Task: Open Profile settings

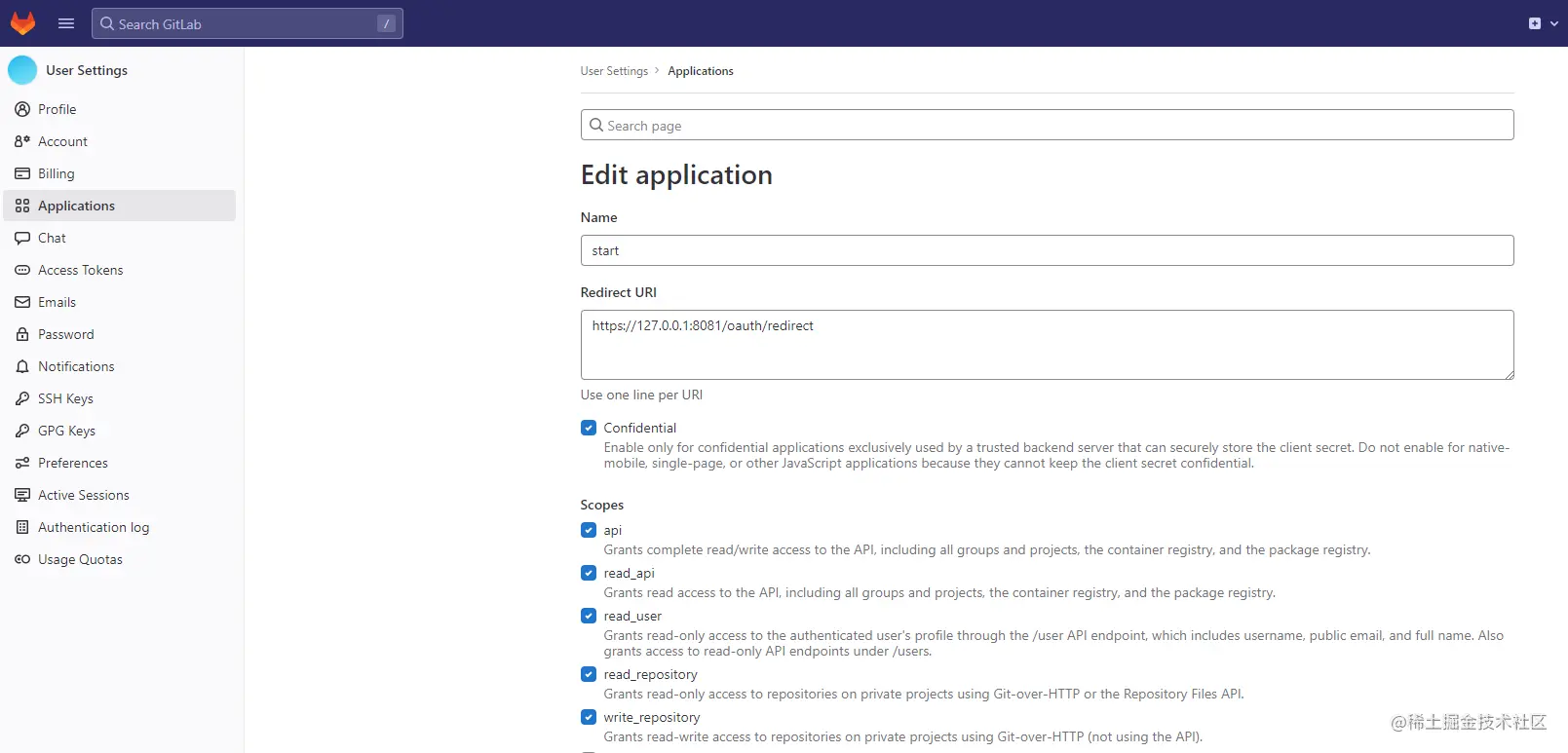Action: 120,109
